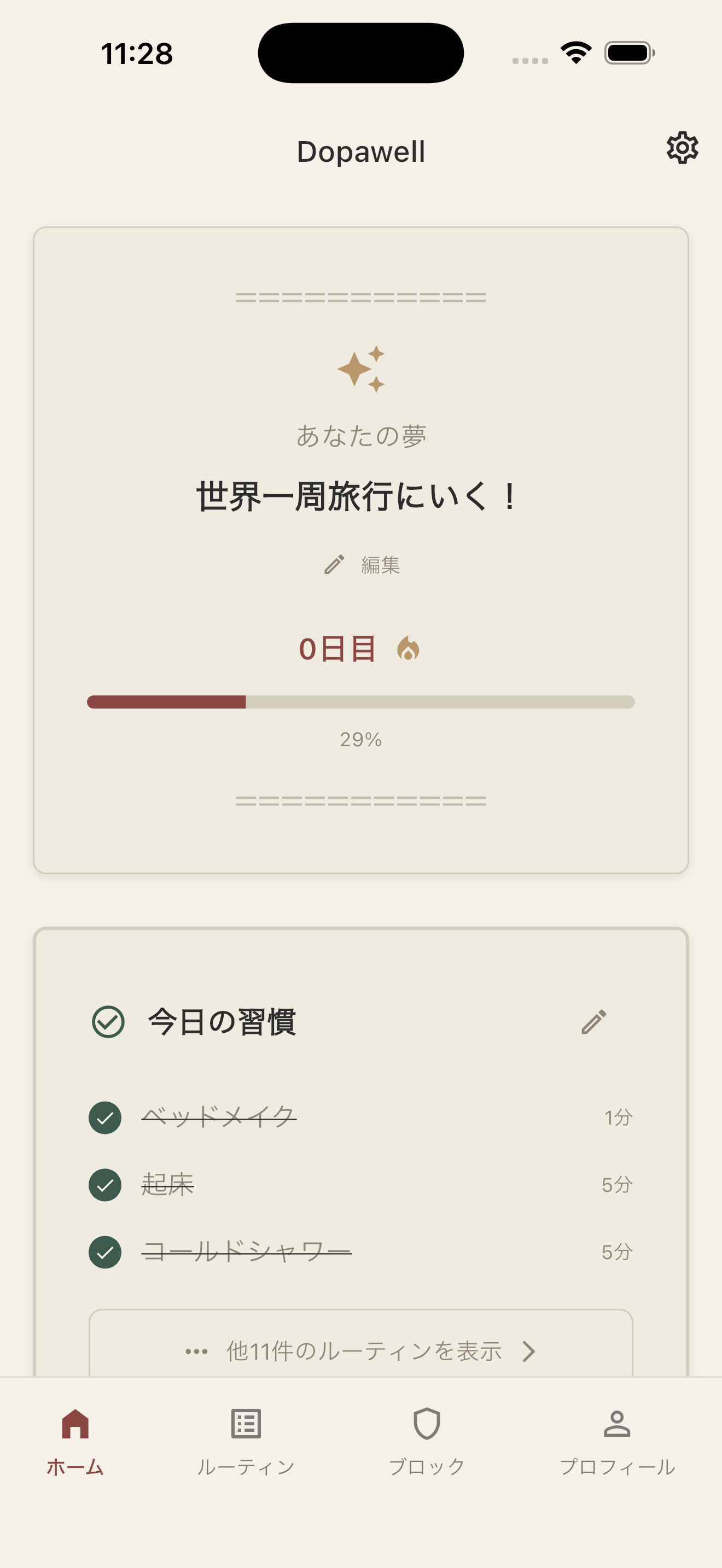Uncheck the ベッドメイク habit
Image resolution: width=722 pixels, height=1568 pixels.
point(106,1118)
